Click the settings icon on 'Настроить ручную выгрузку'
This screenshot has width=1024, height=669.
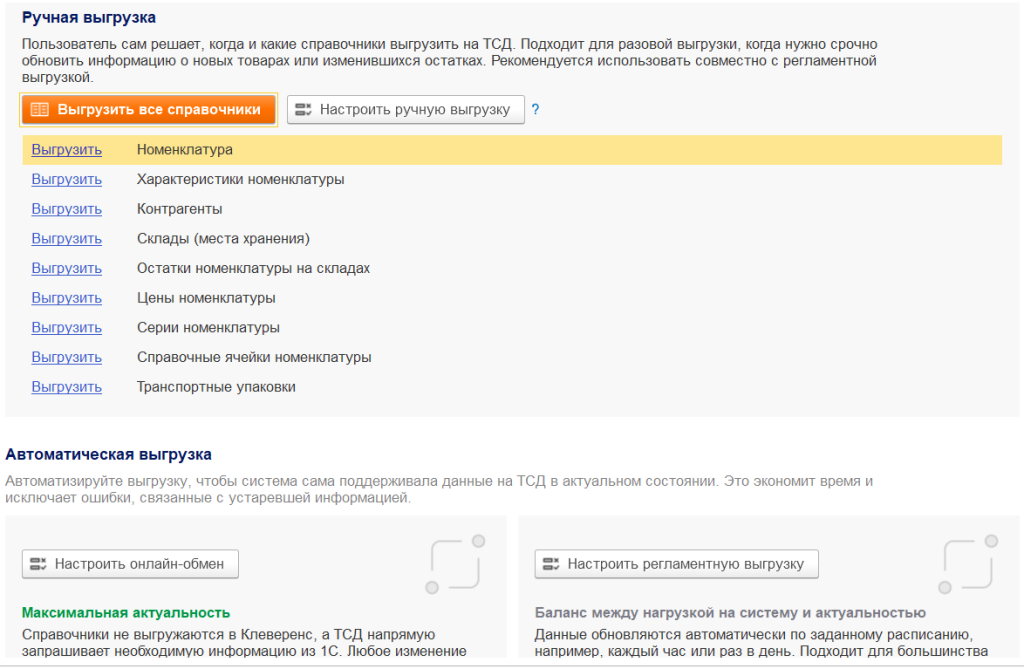(x=305, y=110)
